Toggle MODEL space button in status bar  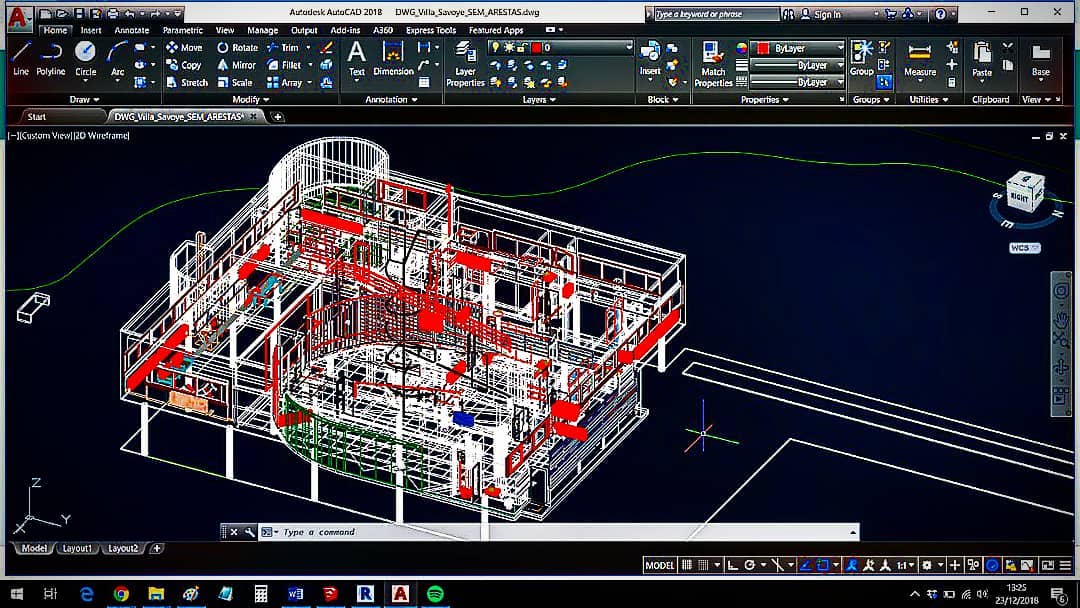coord(659,565)
